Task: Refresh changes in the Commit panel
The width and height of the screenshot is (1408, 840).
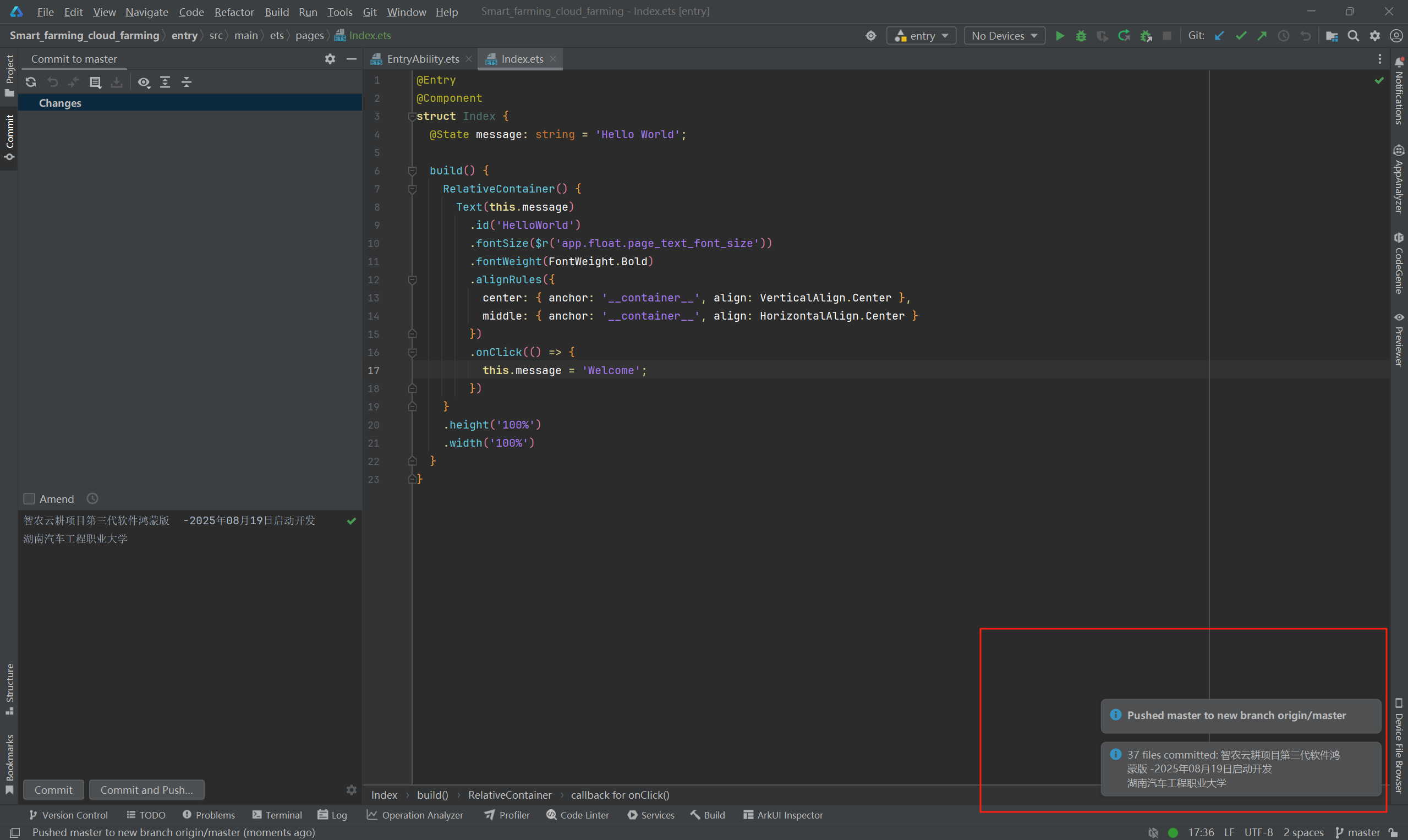Action: point(31,82)
